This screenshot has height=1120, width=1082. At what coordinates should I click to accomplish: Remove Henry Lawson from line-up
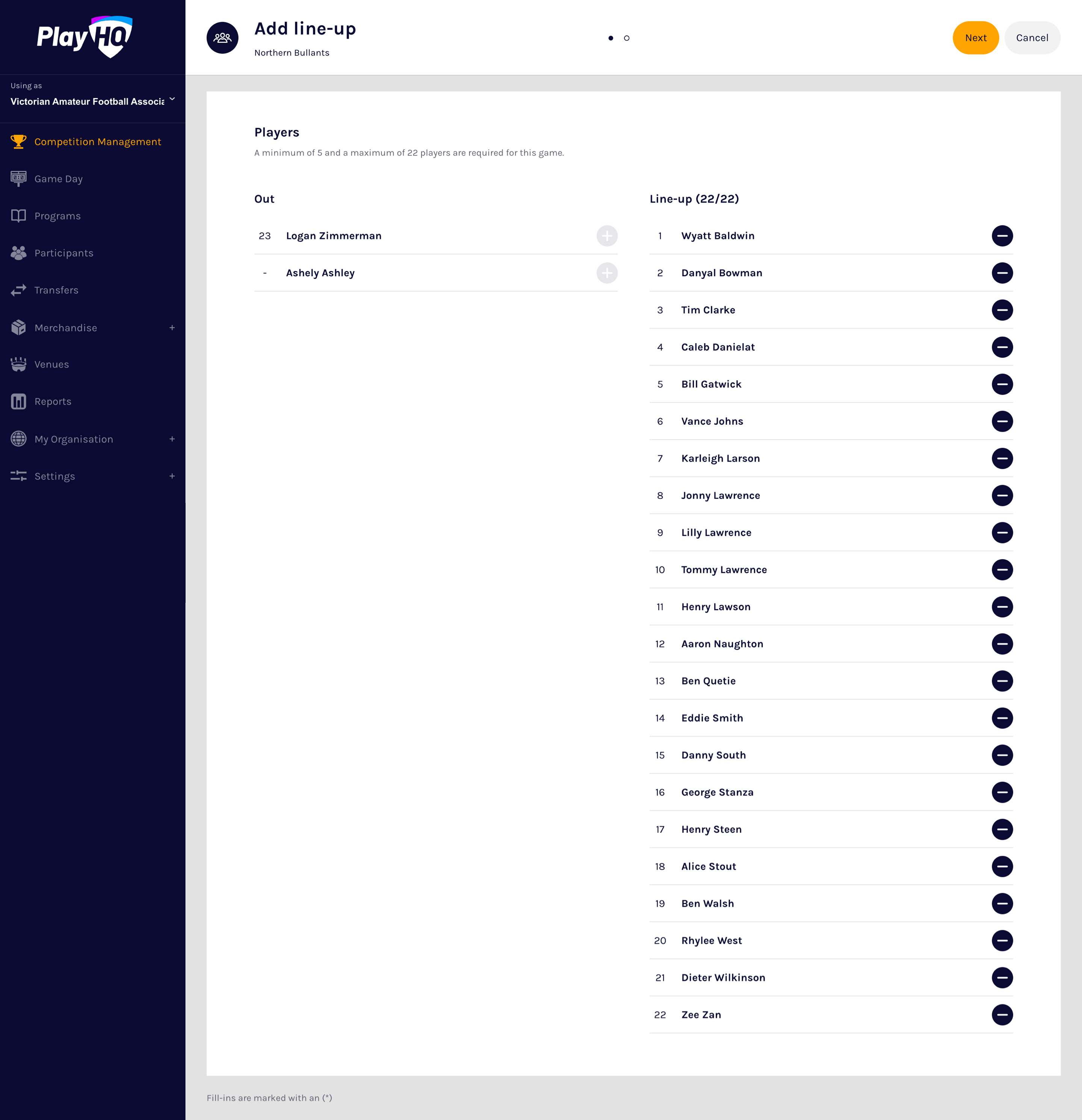pyautogui.click(x=1002, y=607)
